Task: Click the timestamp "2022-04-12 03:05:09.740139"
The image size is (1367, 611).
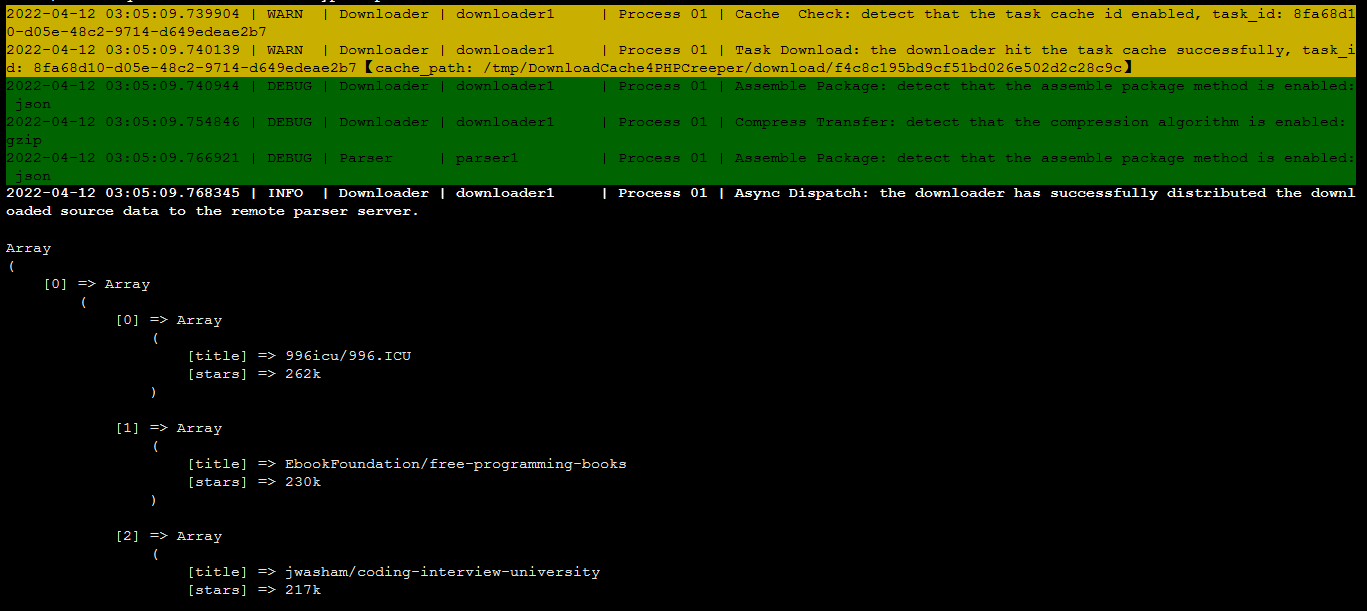Action: tap(125, 50)
